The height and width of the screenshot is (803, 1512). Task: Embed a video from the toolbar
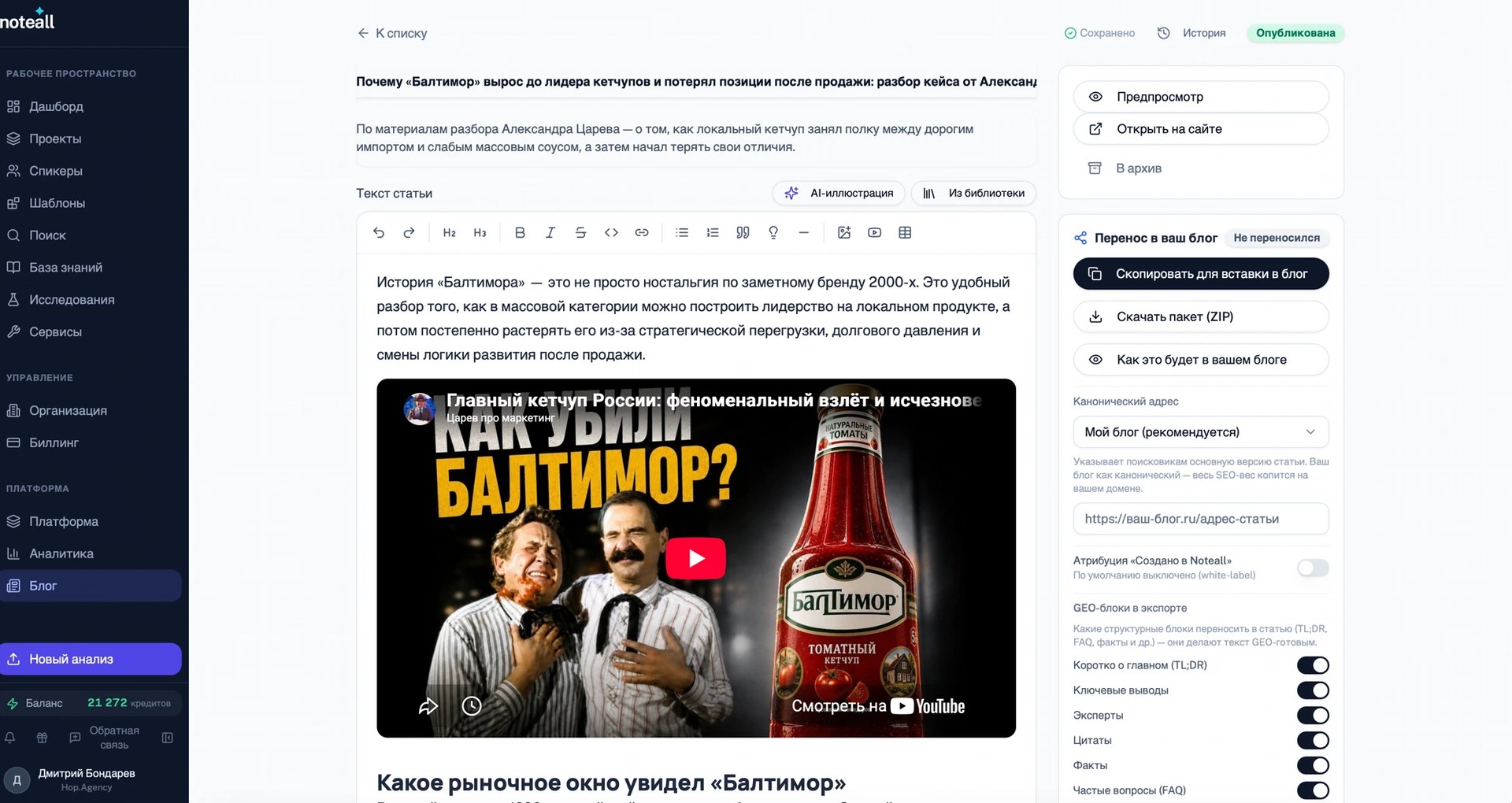click(x=874, y=232)
